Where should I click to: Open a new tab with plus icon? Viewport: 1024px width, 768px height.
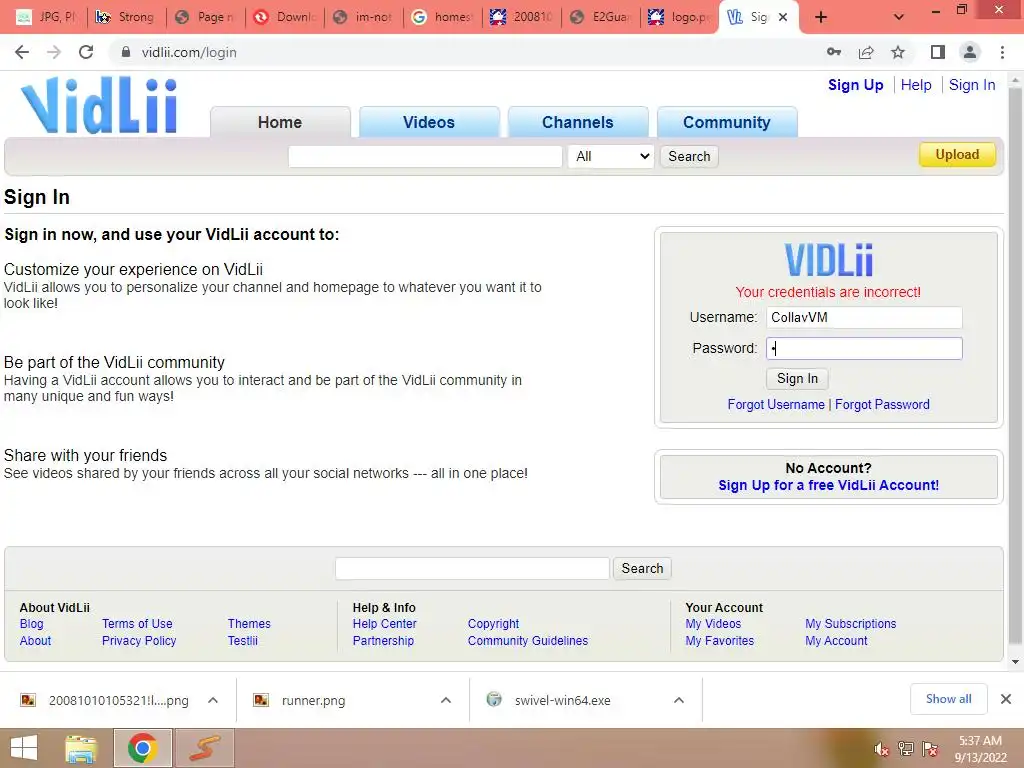821,17
